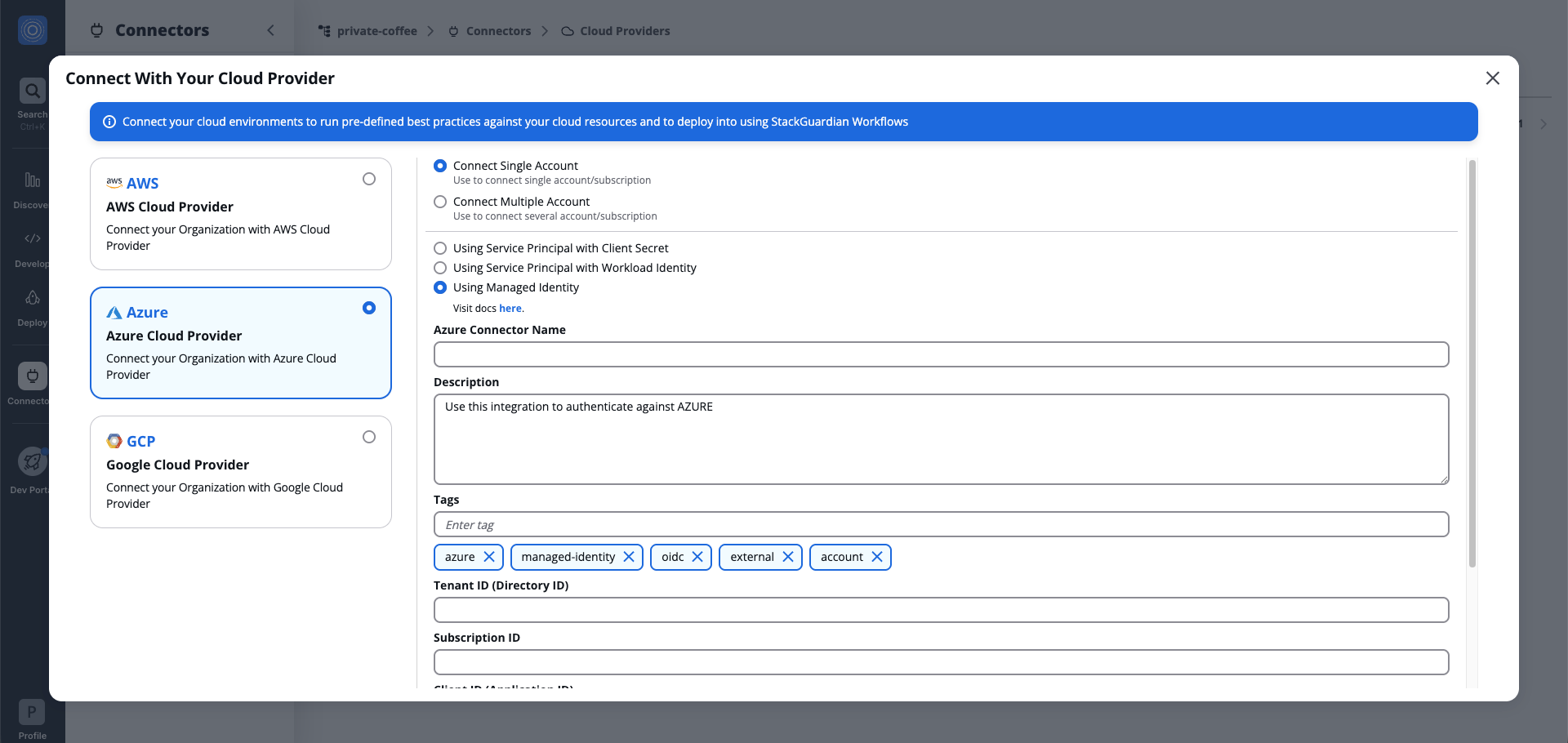Click the Azure Connector Name input field
The width and height of the screenshot is (1568, 743).
[x=940, y=354]
